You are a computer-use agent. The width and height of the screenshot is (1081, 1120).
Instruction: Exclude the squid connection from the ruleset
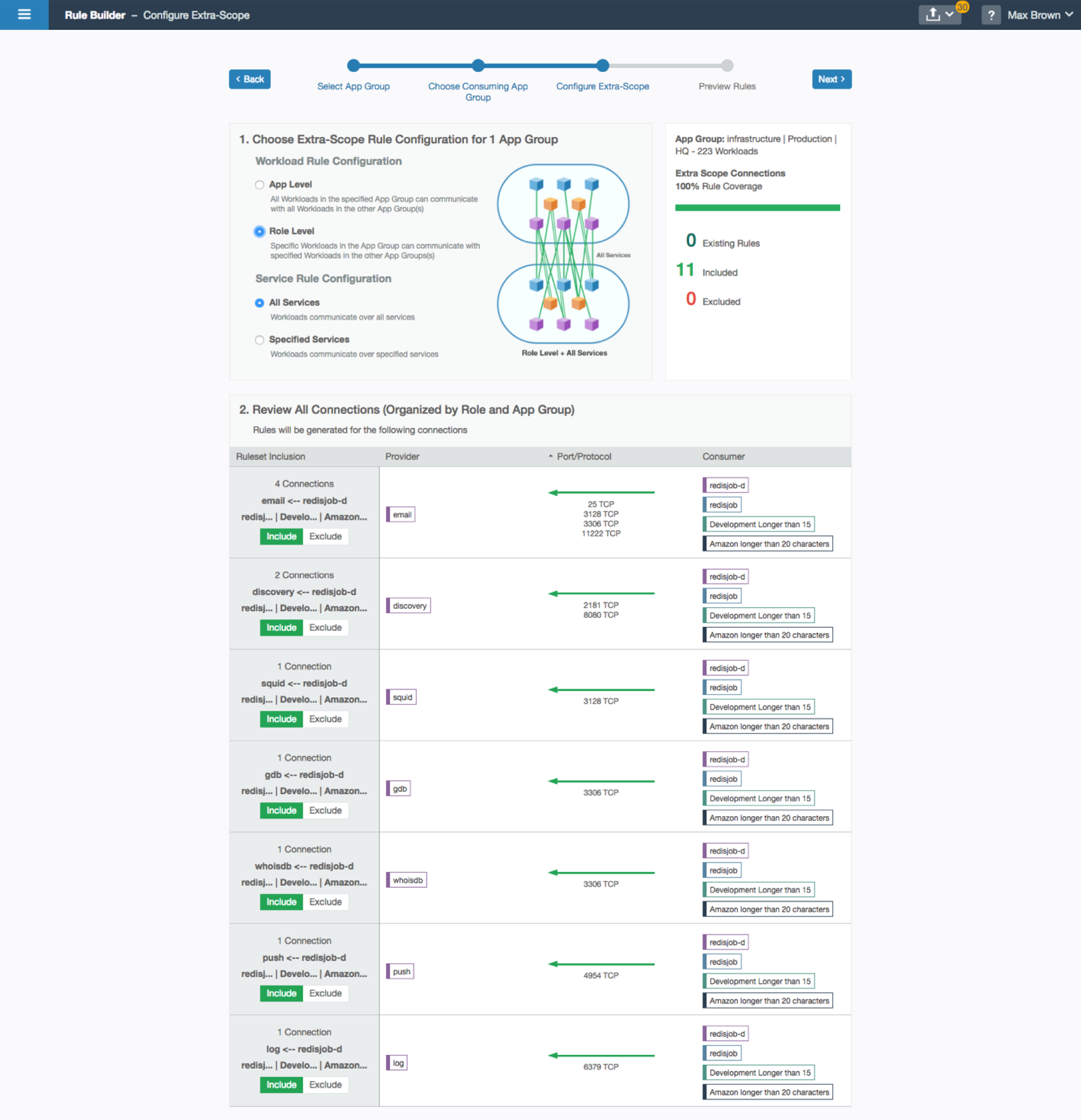point(325,719)
